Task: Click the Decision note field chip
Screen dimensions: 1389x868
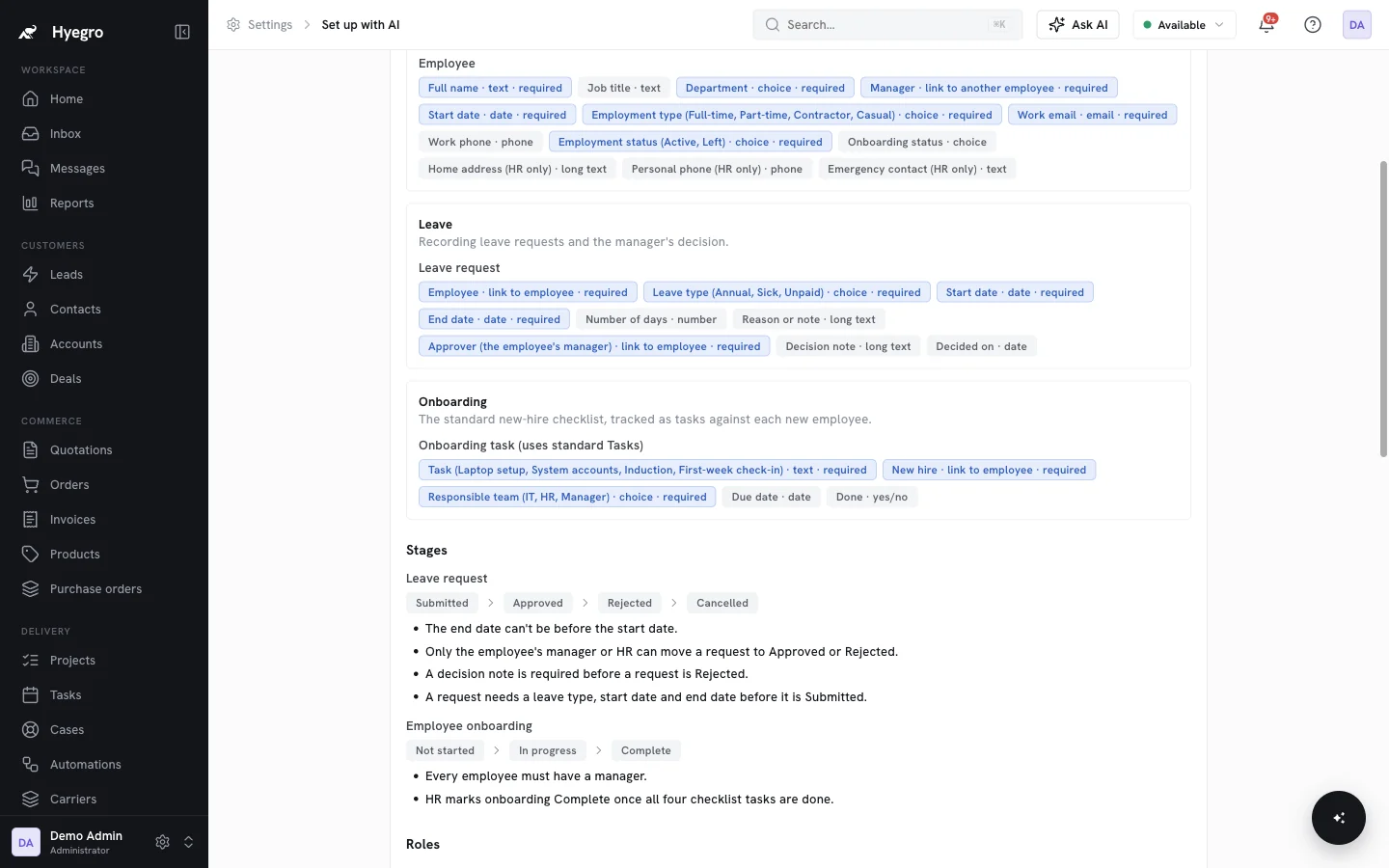Action: (848, 346)
